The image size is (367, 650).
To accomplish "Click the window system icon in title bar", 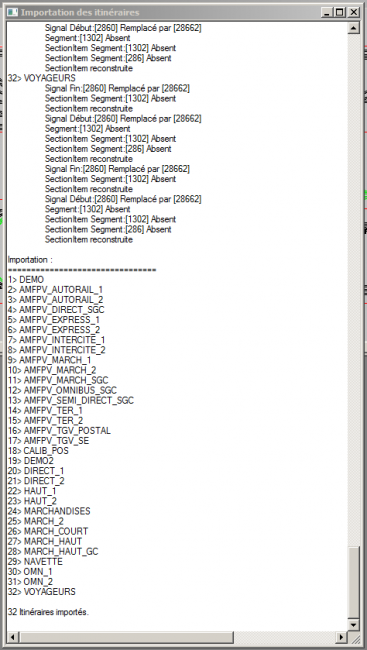I will [13, 12].
